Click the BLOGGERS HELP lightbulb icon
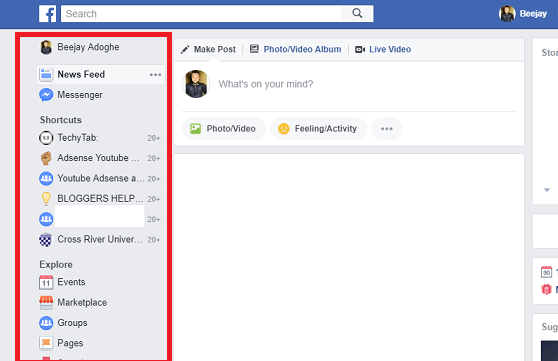 (46, 199)
